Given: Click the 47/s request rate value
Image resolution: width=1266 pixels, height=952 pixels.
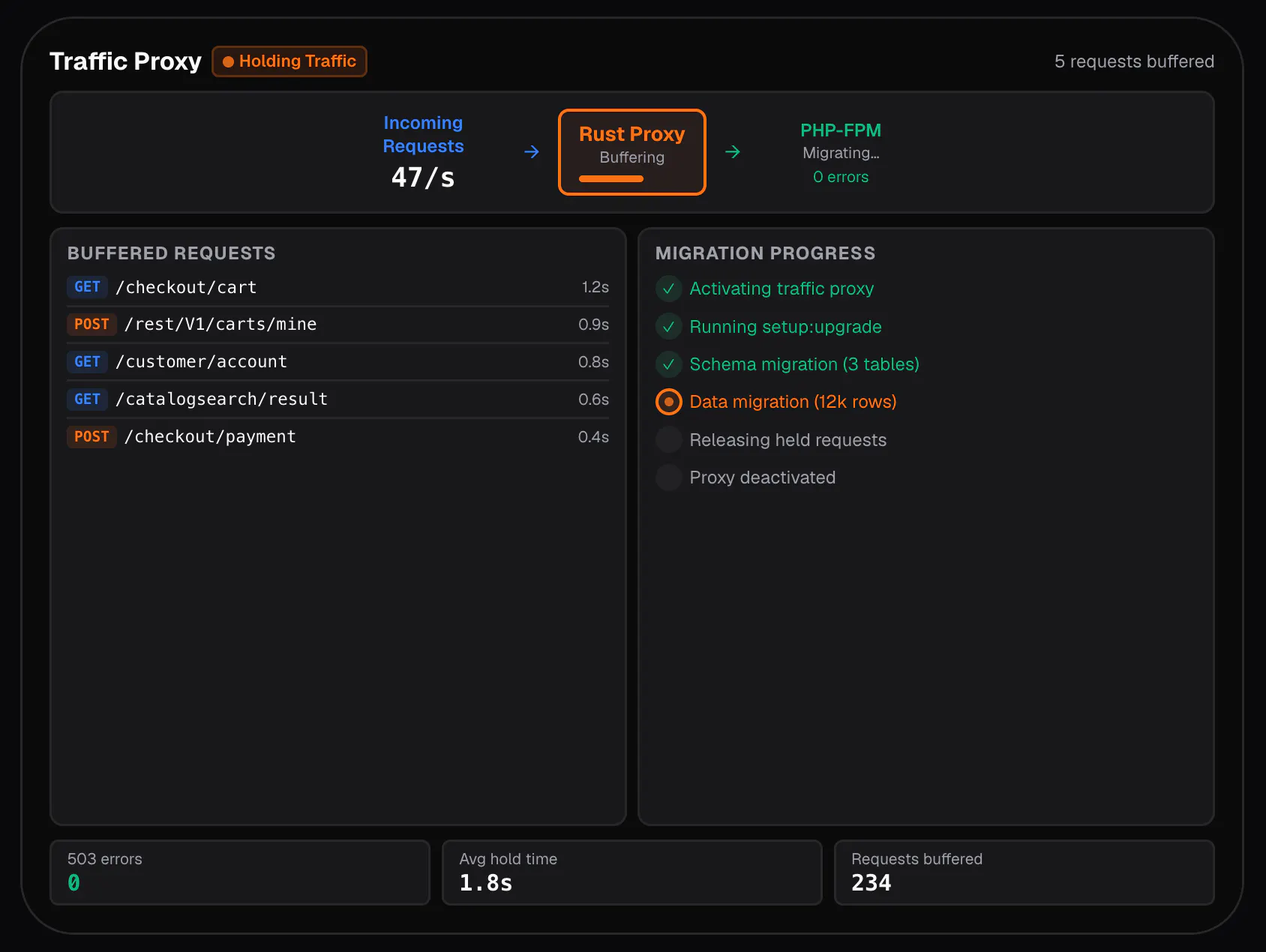Looking at the screenshot, I should coord(423,178).
